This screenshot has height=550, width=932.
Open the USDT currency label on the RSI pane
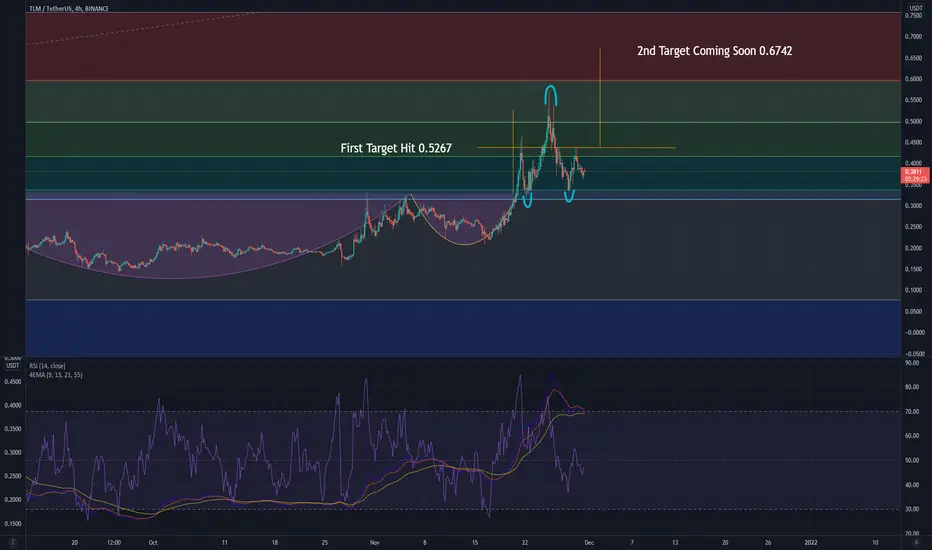click(x=12, y=366)
